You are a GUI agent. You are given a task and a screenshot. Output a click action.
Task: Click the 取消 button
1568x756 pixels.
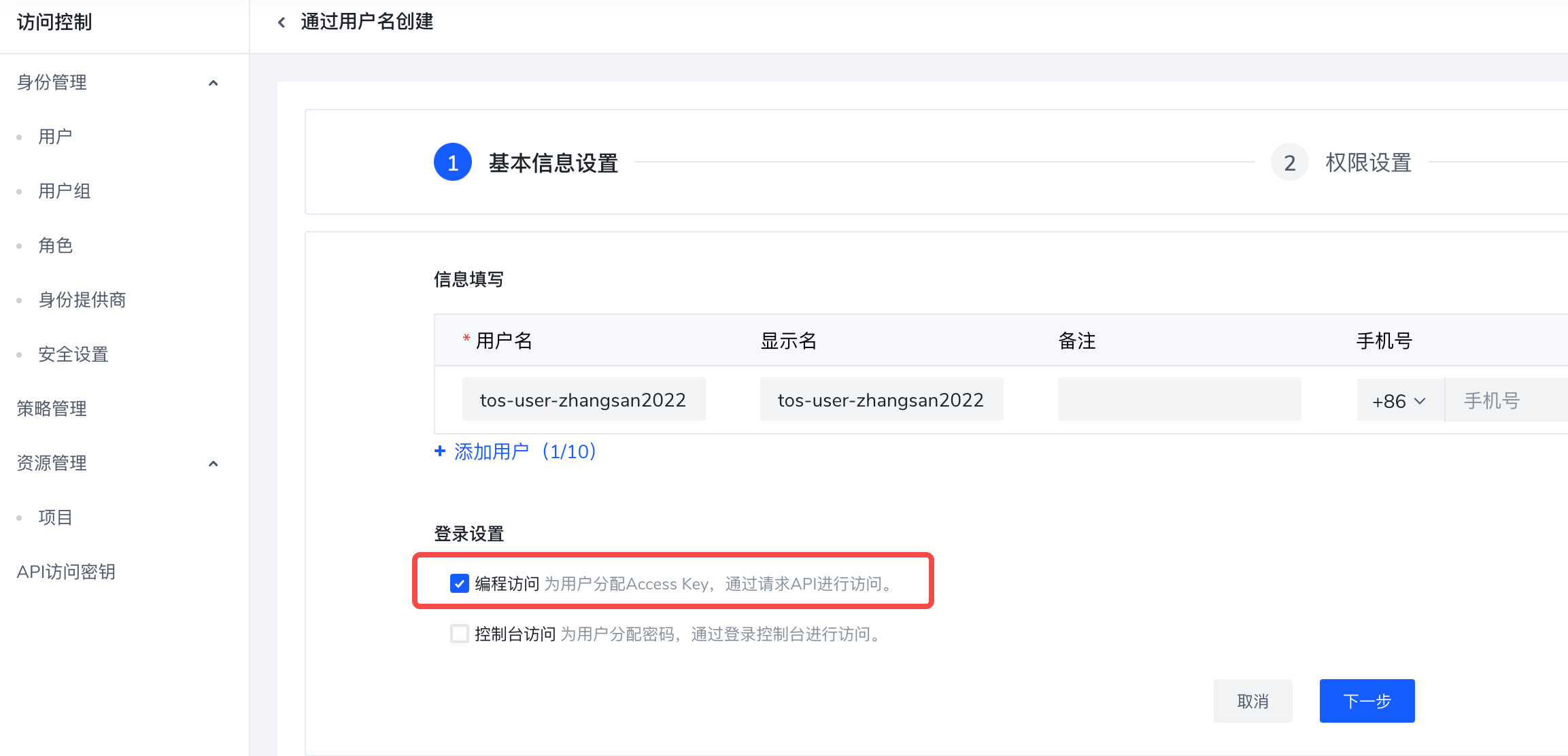[x=1252, y=701]
